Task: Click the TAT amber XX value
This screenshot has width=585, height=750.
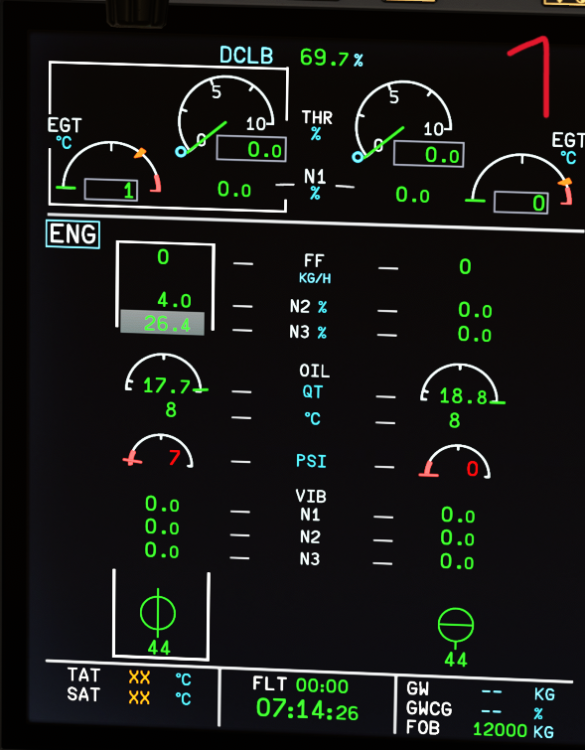Action: tap(139, 677)
